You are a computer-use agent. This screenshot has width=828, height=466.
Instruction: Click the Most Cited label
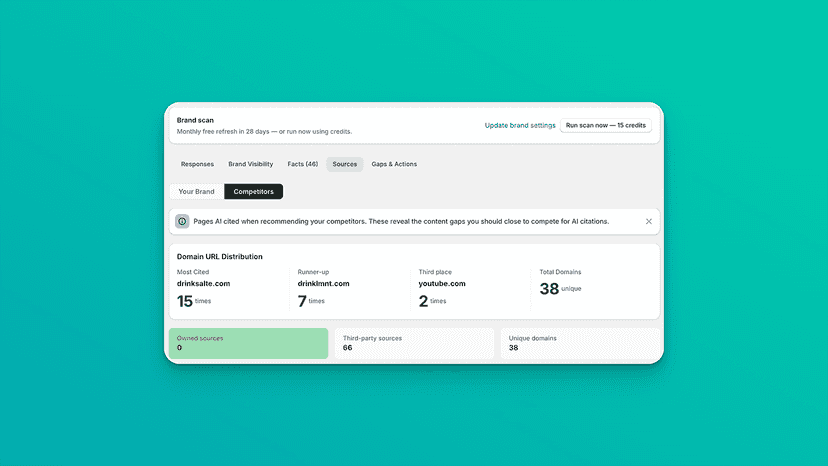[193, 272]
